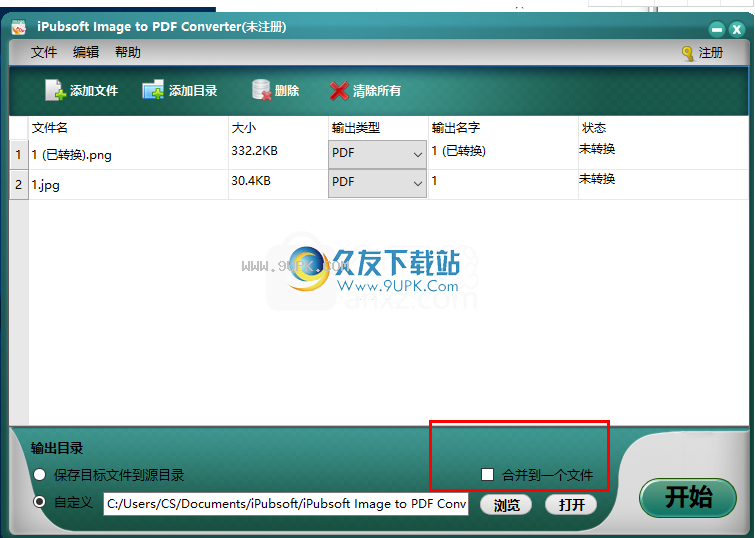Click the output directory path input field
755x538 pixels.
(x=286, y=504)
